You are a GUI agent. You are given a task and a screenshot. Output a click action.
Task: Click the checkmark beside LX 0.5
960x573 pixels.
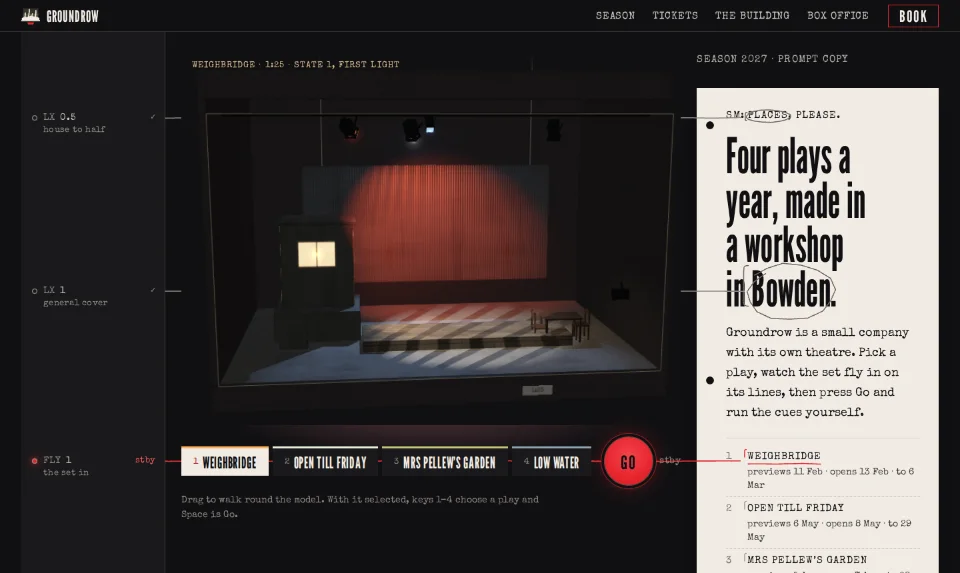tap(152, 116)
